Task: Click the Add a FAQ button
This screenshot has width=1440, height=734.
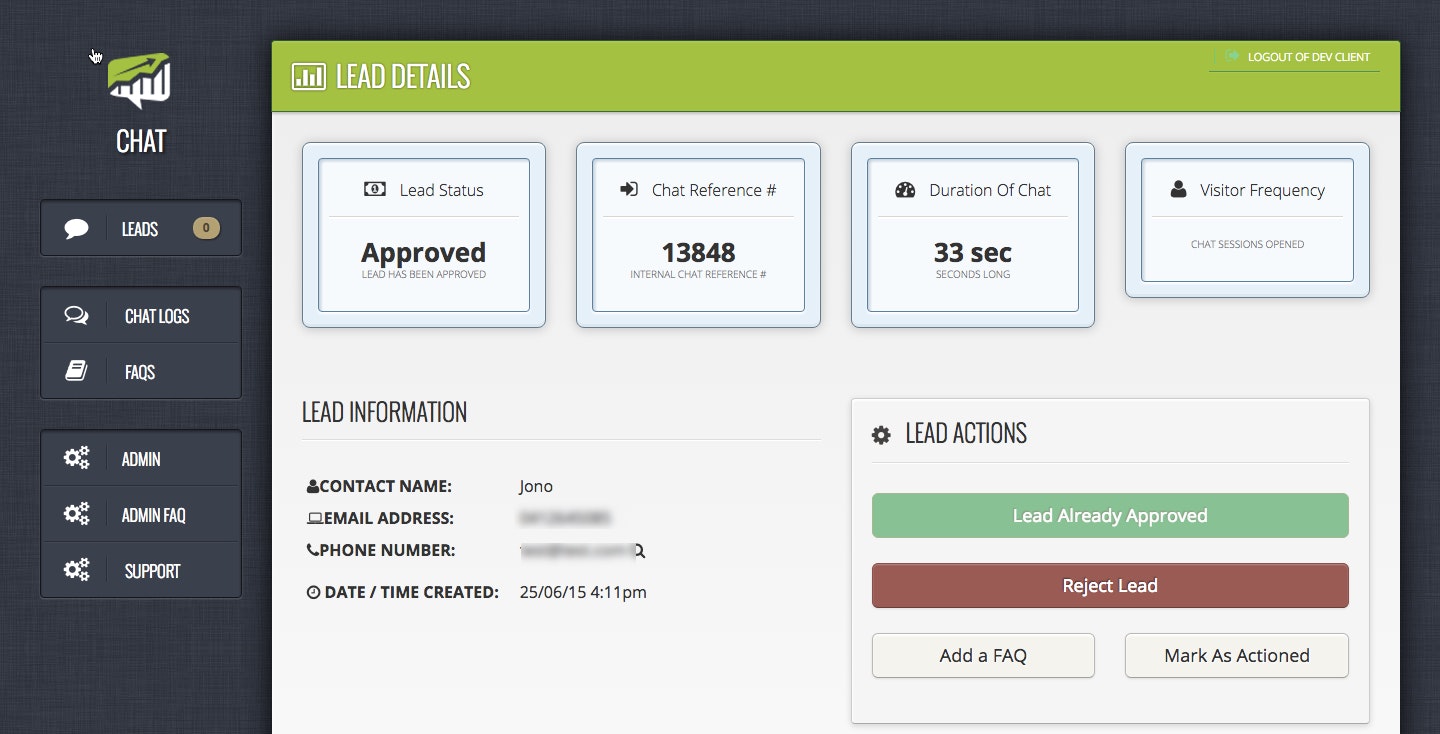Action: pos(983,656)
